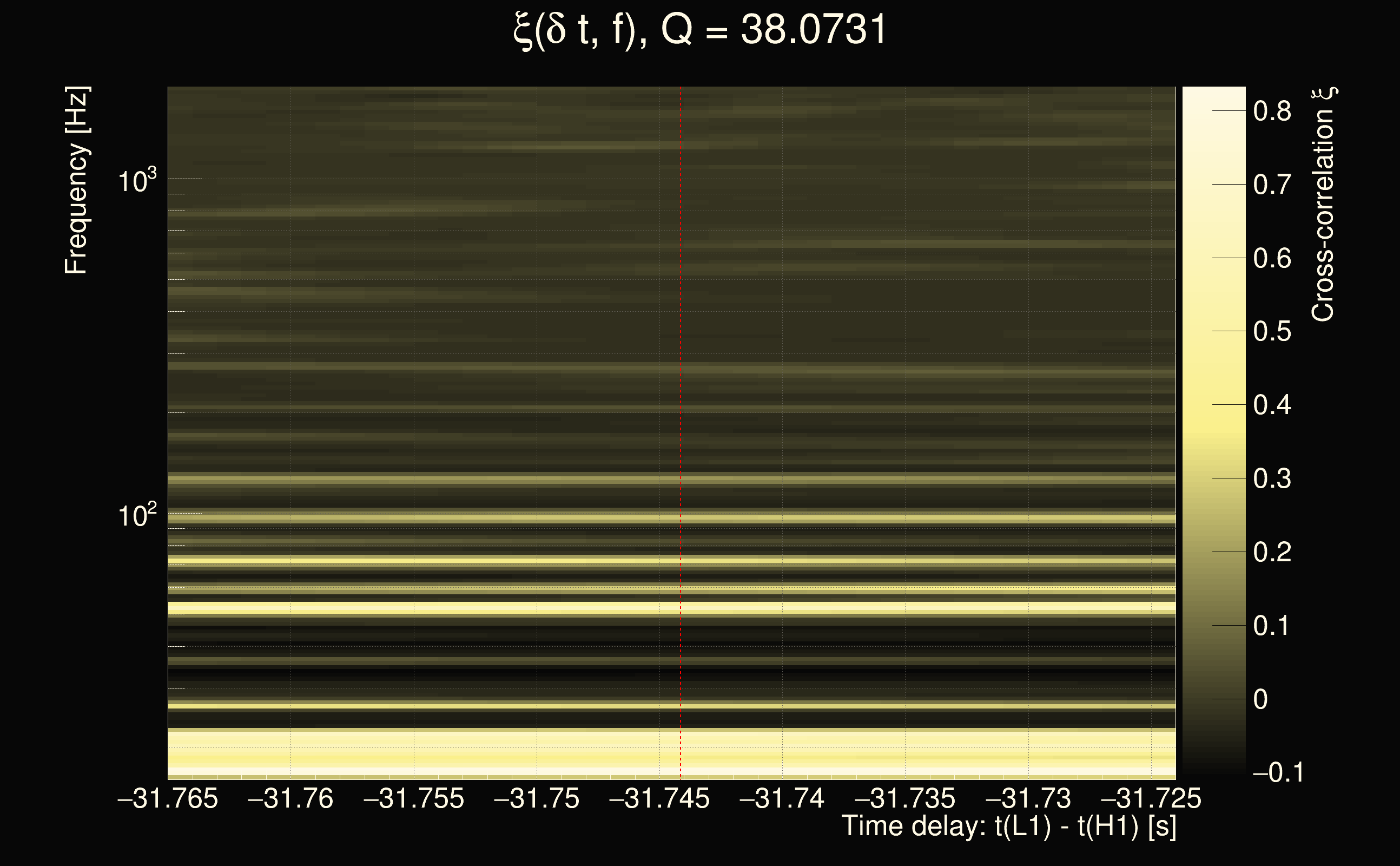Click the −0.1 tick label on colorbar
The image size is (1400, 866).
point(1278,773)
